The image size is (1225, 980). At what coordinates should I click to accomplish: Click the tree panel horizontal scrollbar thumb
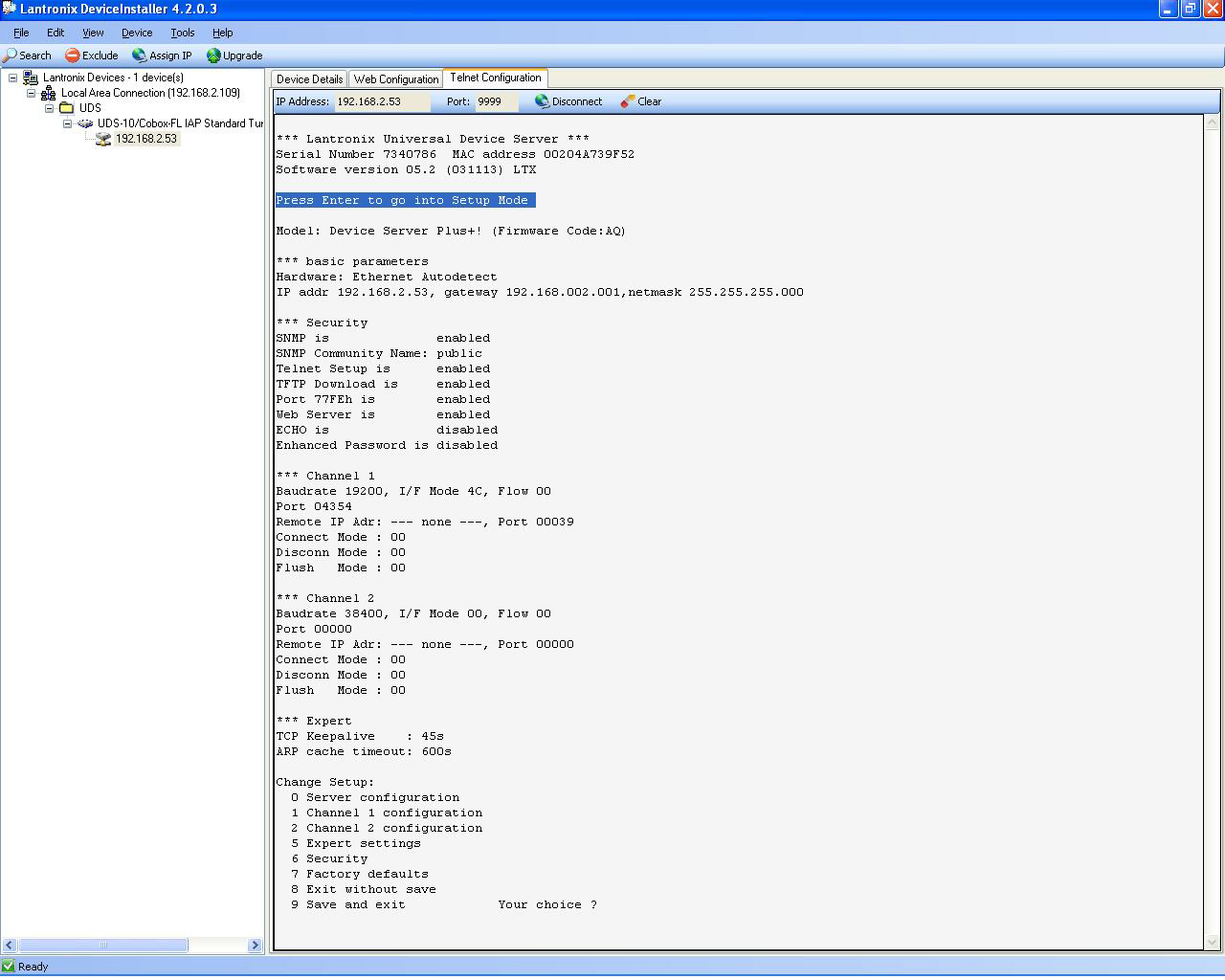point(102,946)
